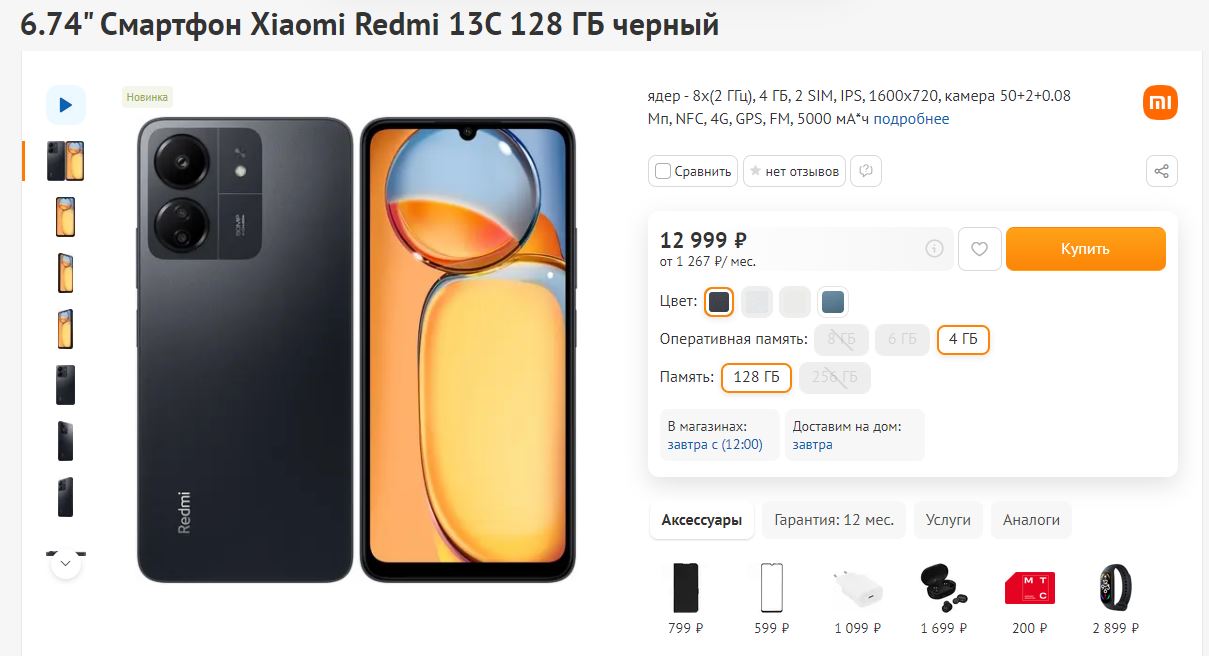Pick the blue color swatch

tap(831, 301)
